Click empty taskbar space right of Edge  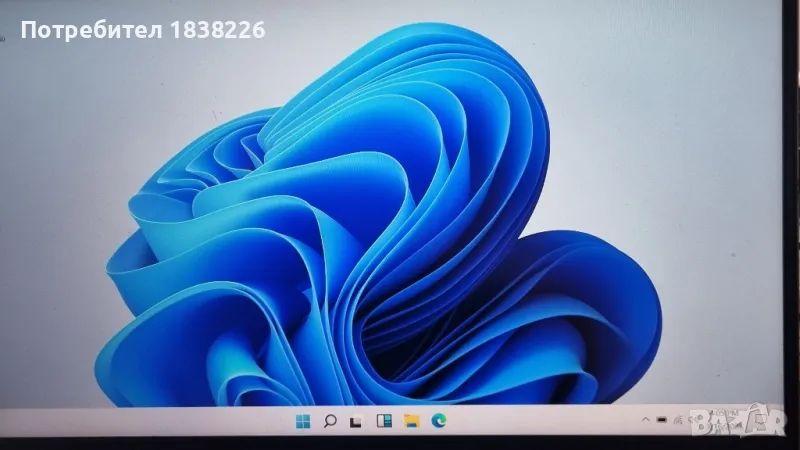[x=540, y=421]
